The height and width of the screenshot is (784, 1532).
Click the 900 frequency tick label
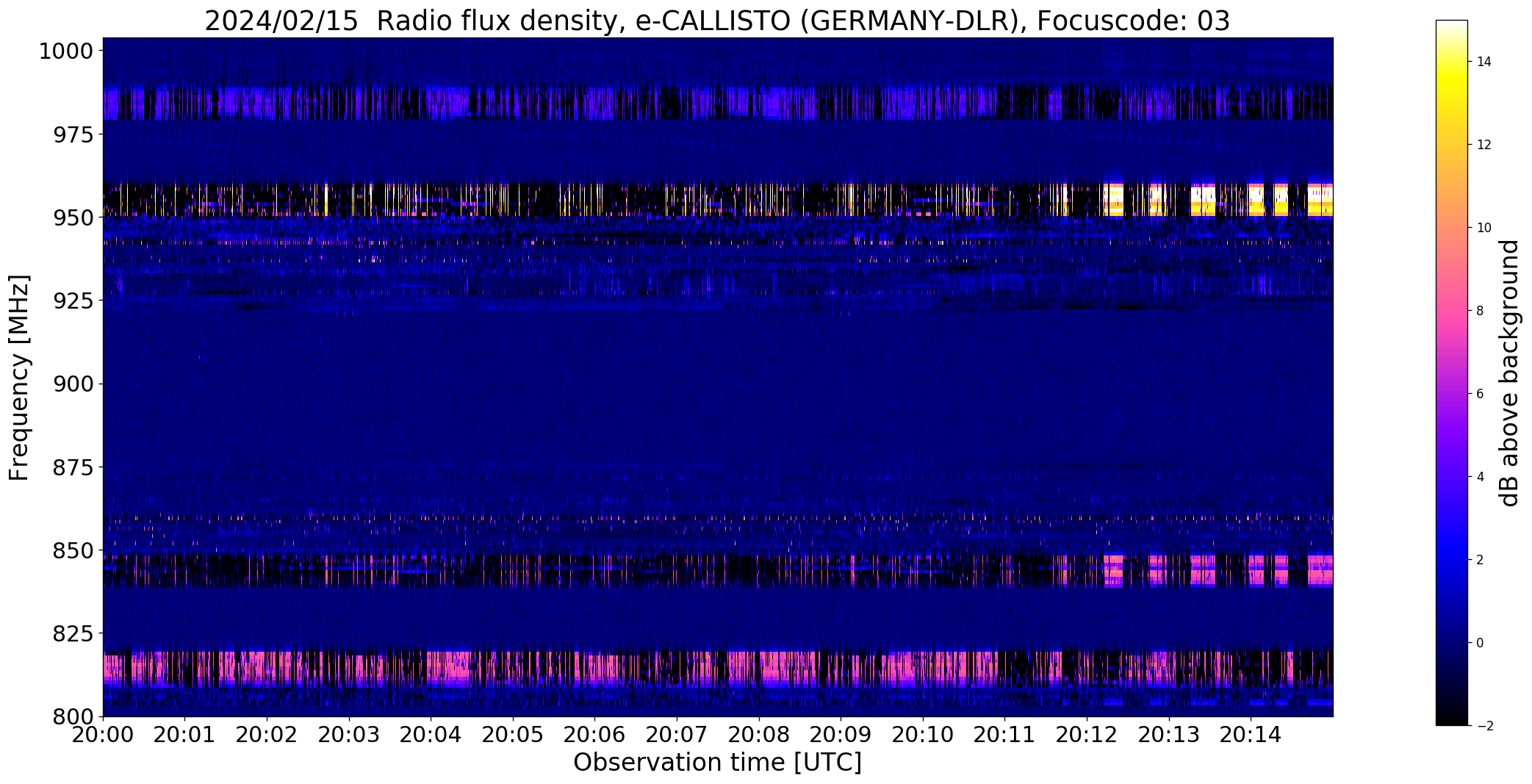[x=73, y=384]
